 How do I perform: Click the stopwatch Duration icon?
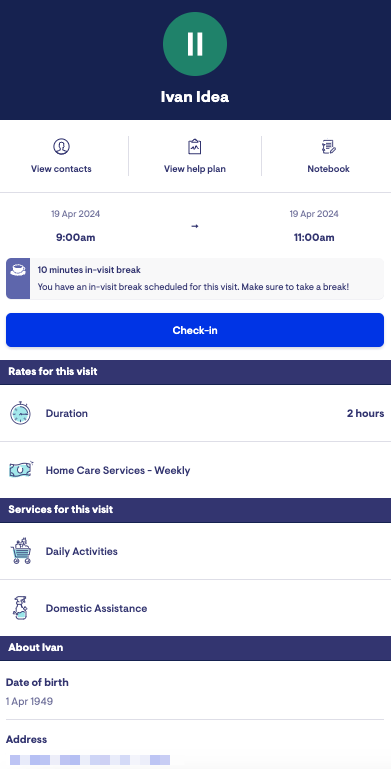(x=20, y=413)
